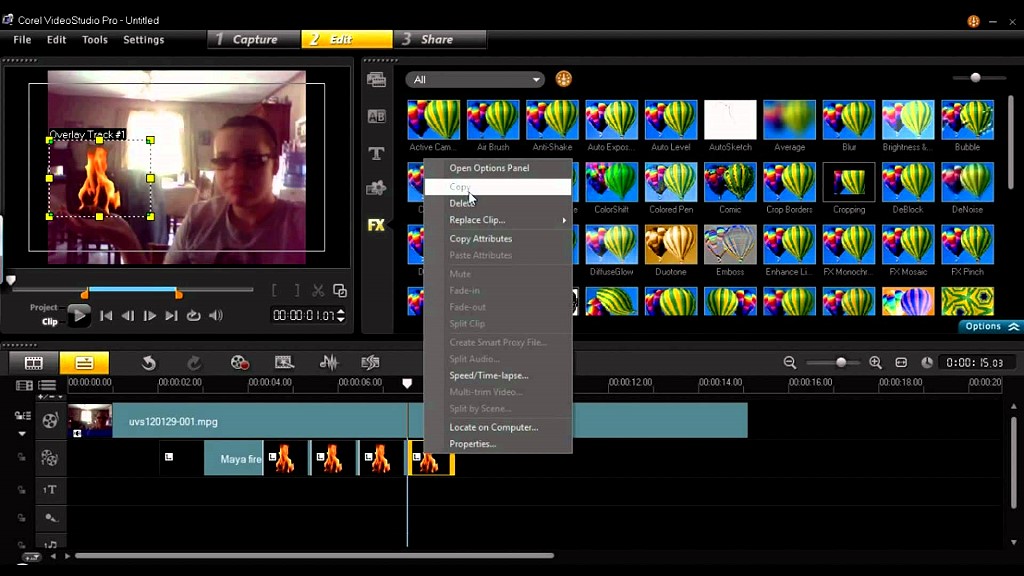Toggle repeat playback

click(x=193, y=316)
